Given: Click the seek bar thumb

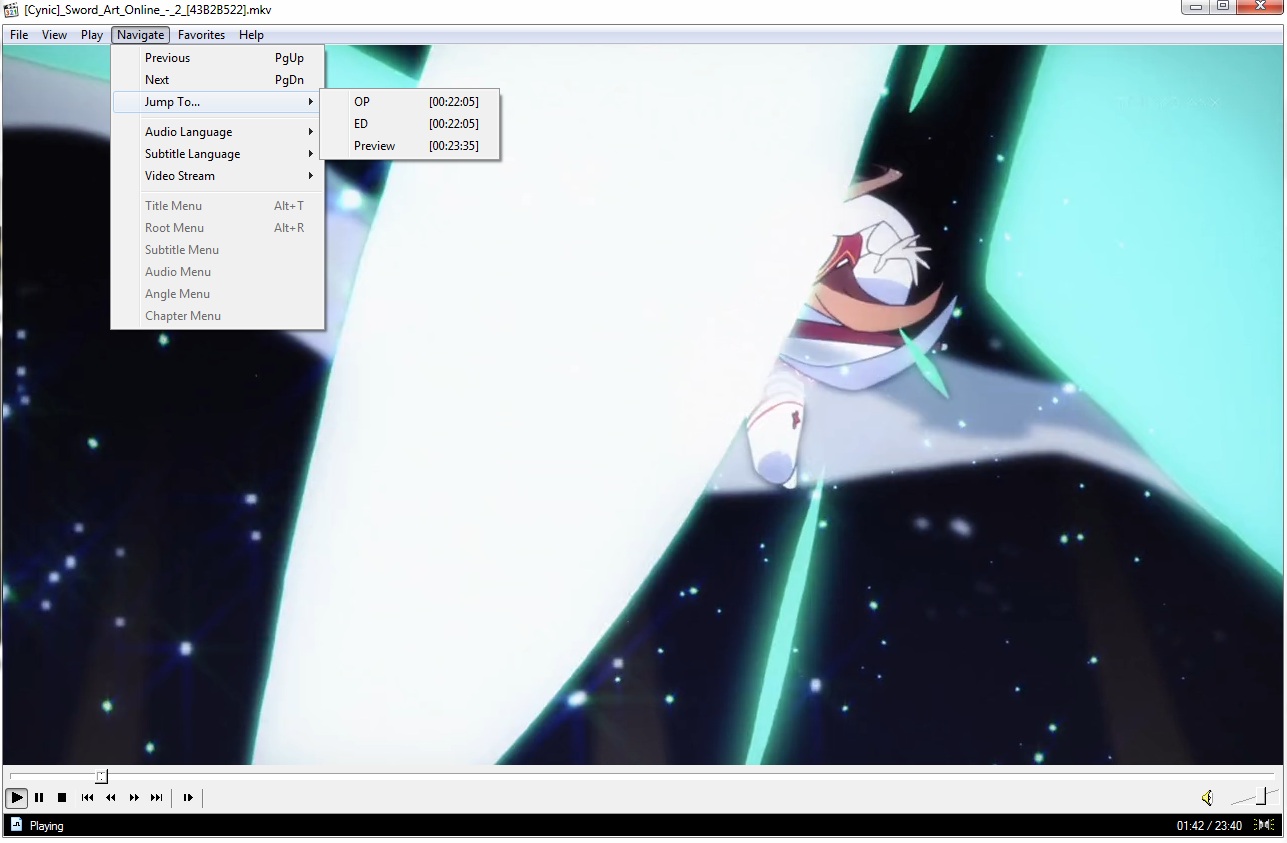Looking at the screenshot, I should point(102,776).
